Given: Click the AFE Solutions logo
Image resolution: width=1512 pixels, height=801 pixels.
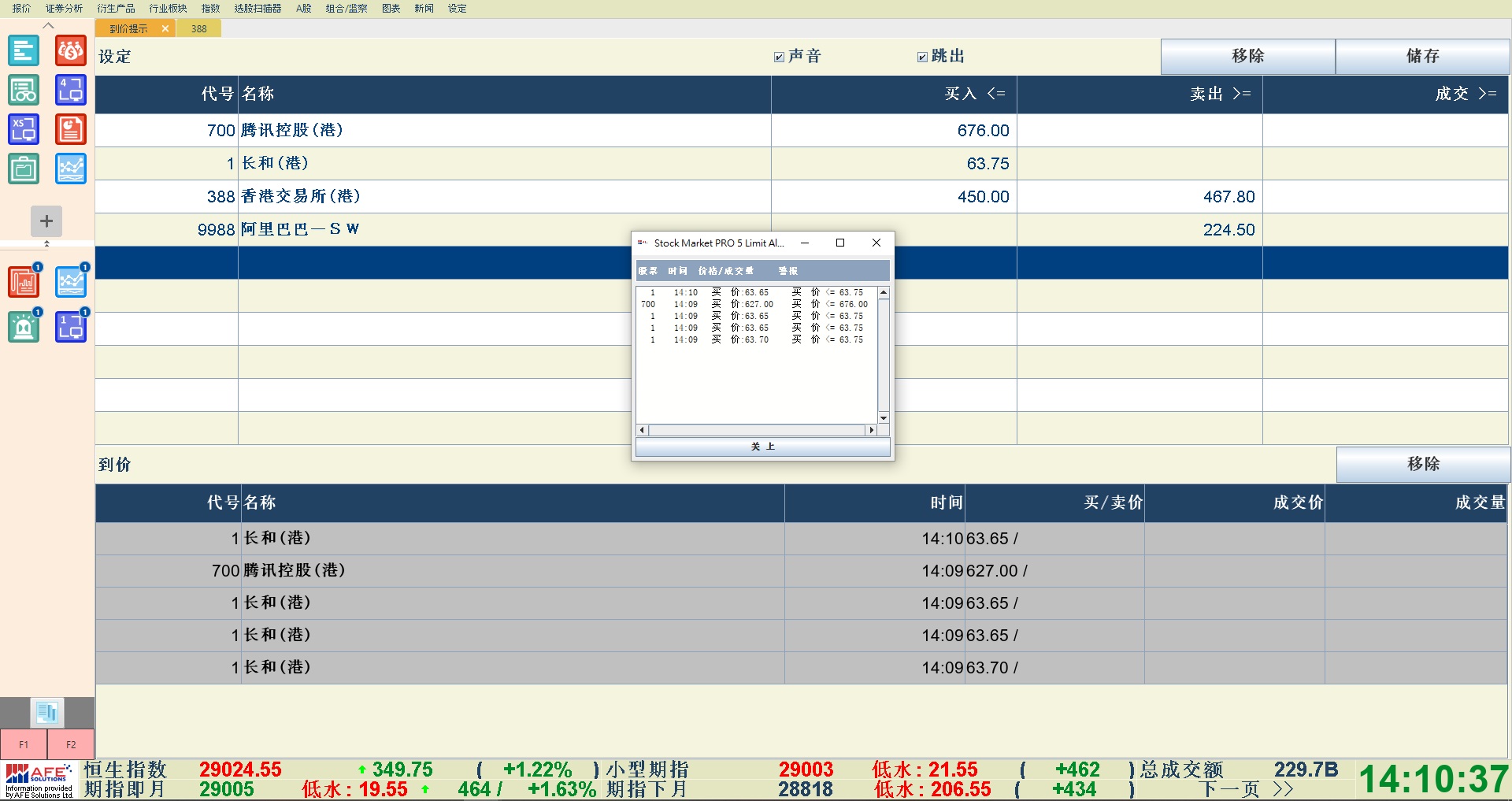Looking at the screenshot, I should [x=39, y=781].
